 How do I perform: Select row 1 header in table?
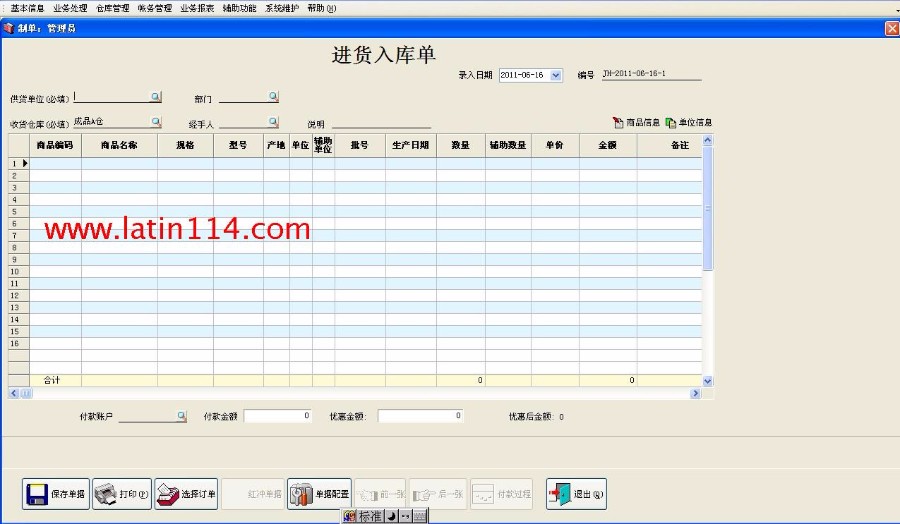pos(19,164)
